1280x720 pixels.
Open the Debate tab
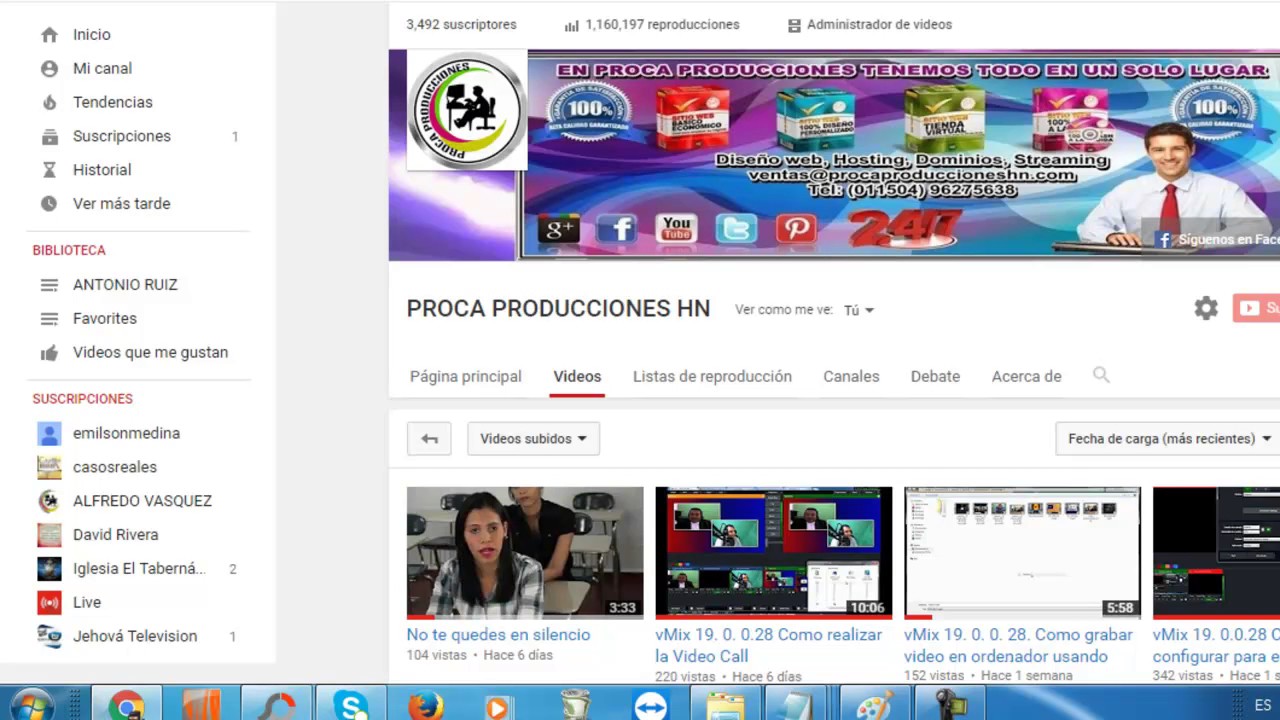[935, 376]
